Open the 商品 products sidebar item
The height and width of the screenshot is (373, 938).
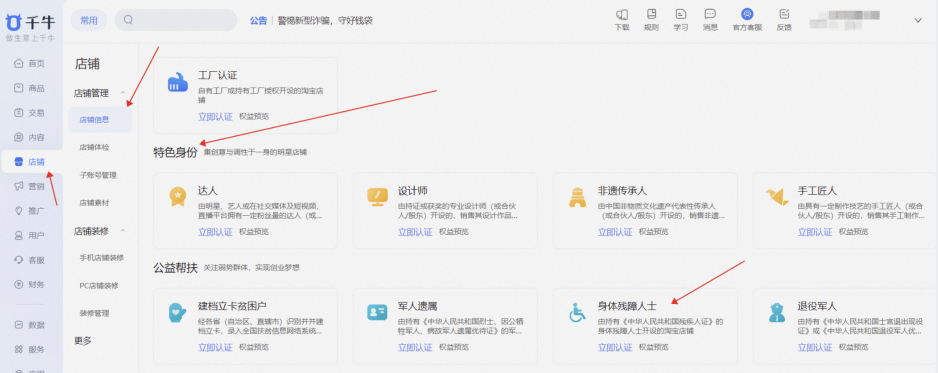(x=30, y=88)
